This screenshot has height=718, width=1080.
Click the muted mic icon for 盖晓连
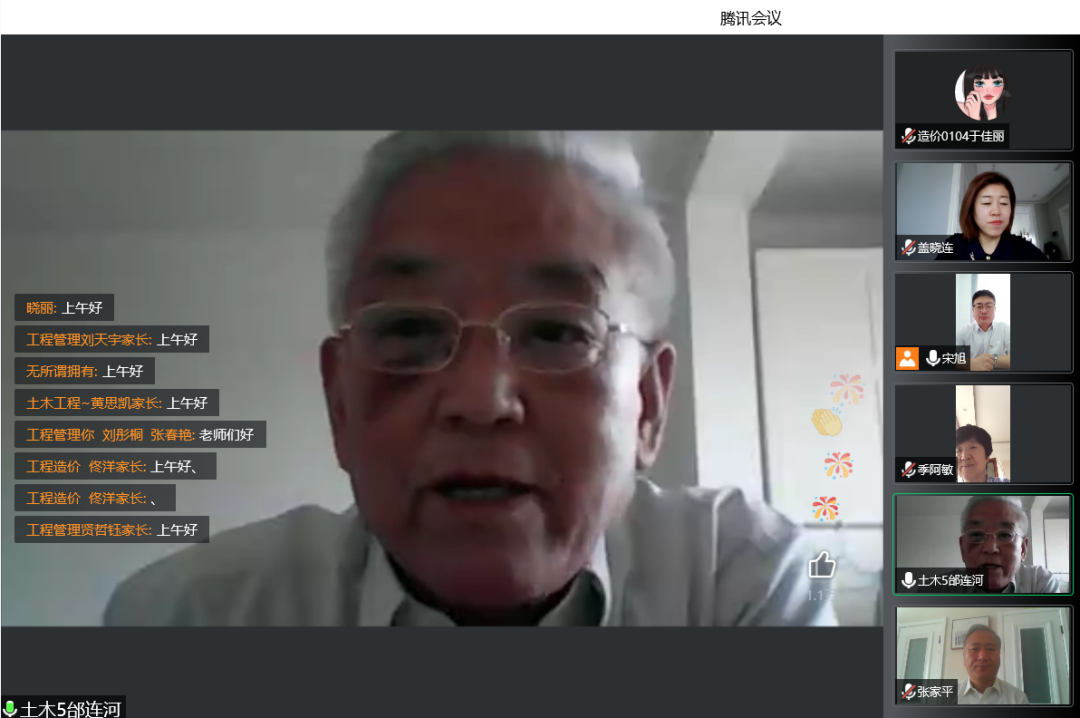tap(907, 247)
